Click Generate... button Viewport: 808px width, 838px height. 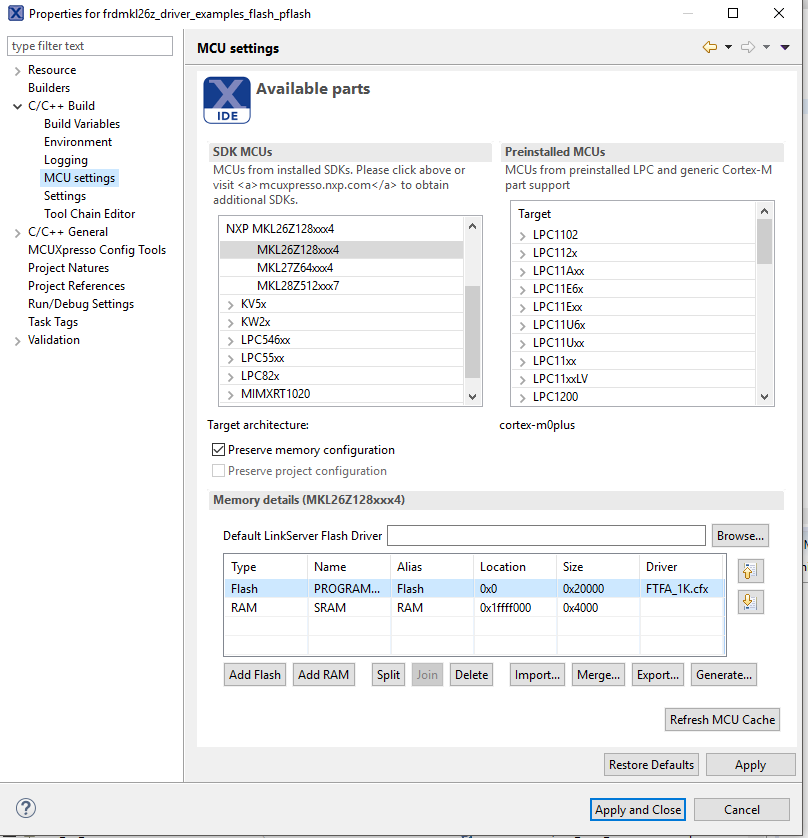point(724,674)
